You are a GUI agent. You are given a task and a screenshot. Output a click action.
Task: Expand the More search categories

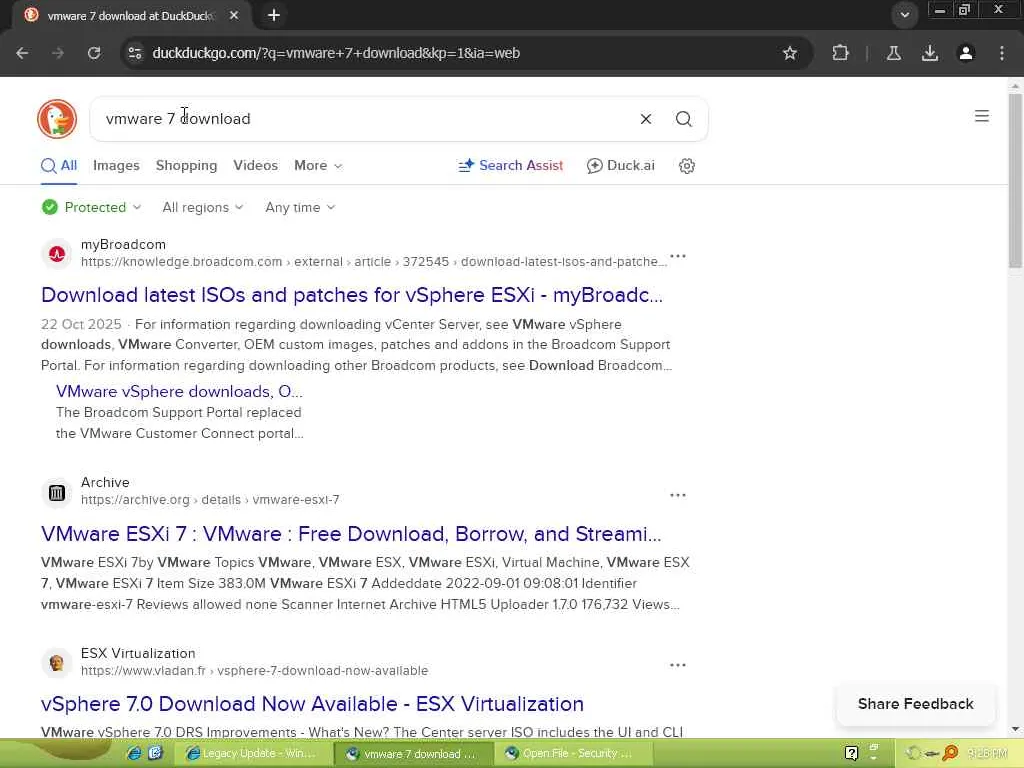(x=318, y=166)
